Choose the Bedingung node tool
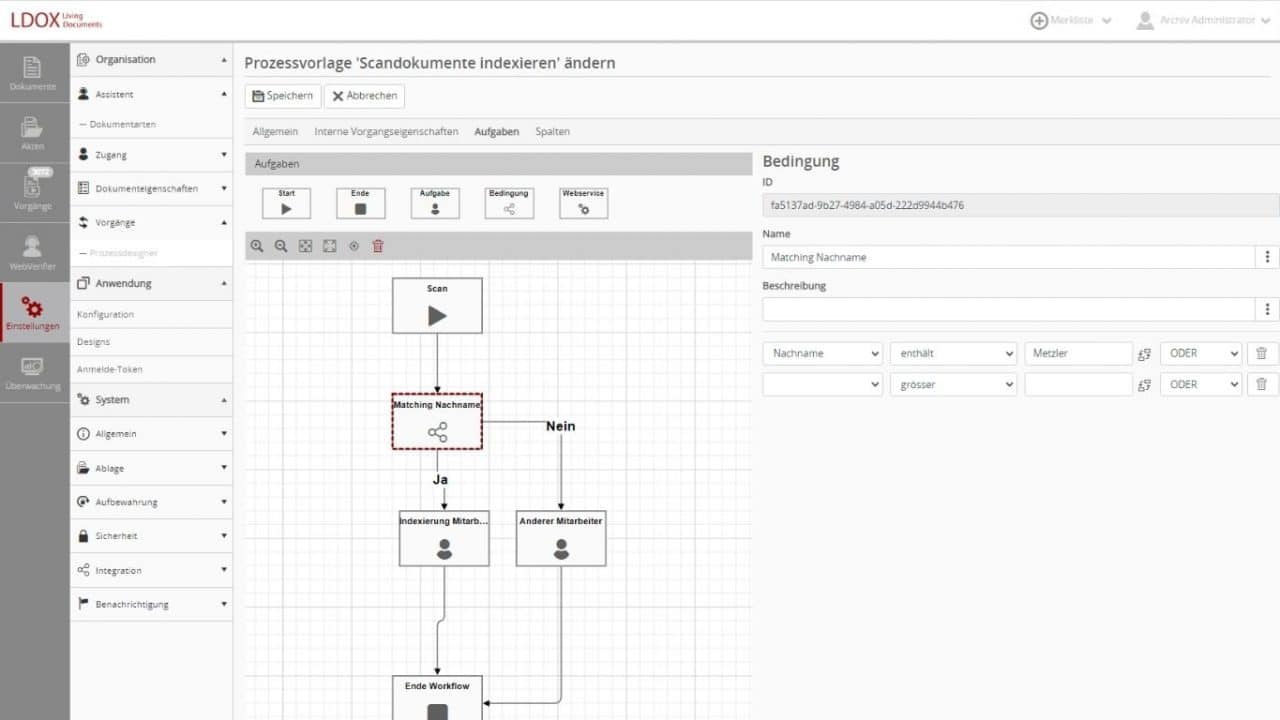 click(x=509, y=203)
